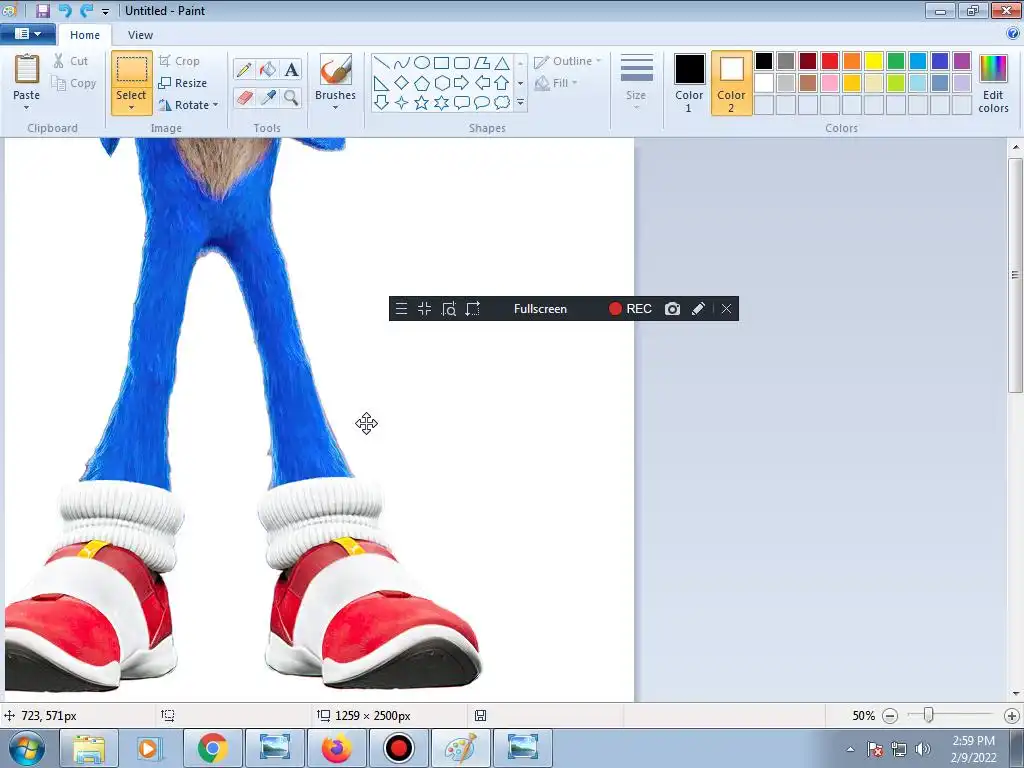Open Edit colors dialog
Image resolution: width=1024 pixels, height=768 pixels.
[993, 84]
